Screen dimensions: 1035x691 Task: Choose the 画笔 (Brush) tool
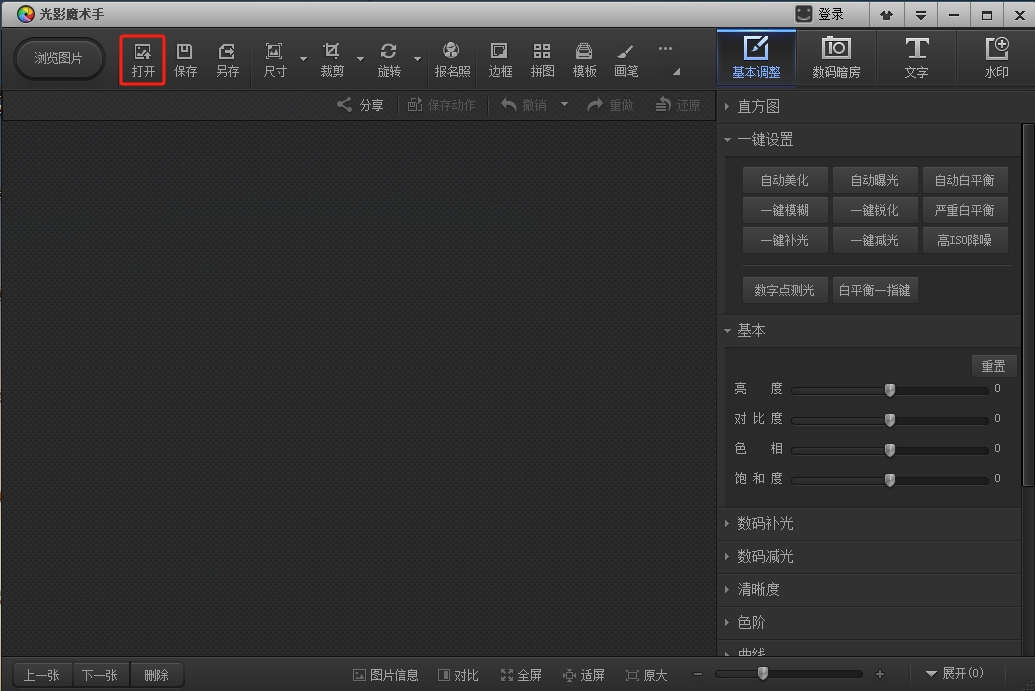coord(626,60)
